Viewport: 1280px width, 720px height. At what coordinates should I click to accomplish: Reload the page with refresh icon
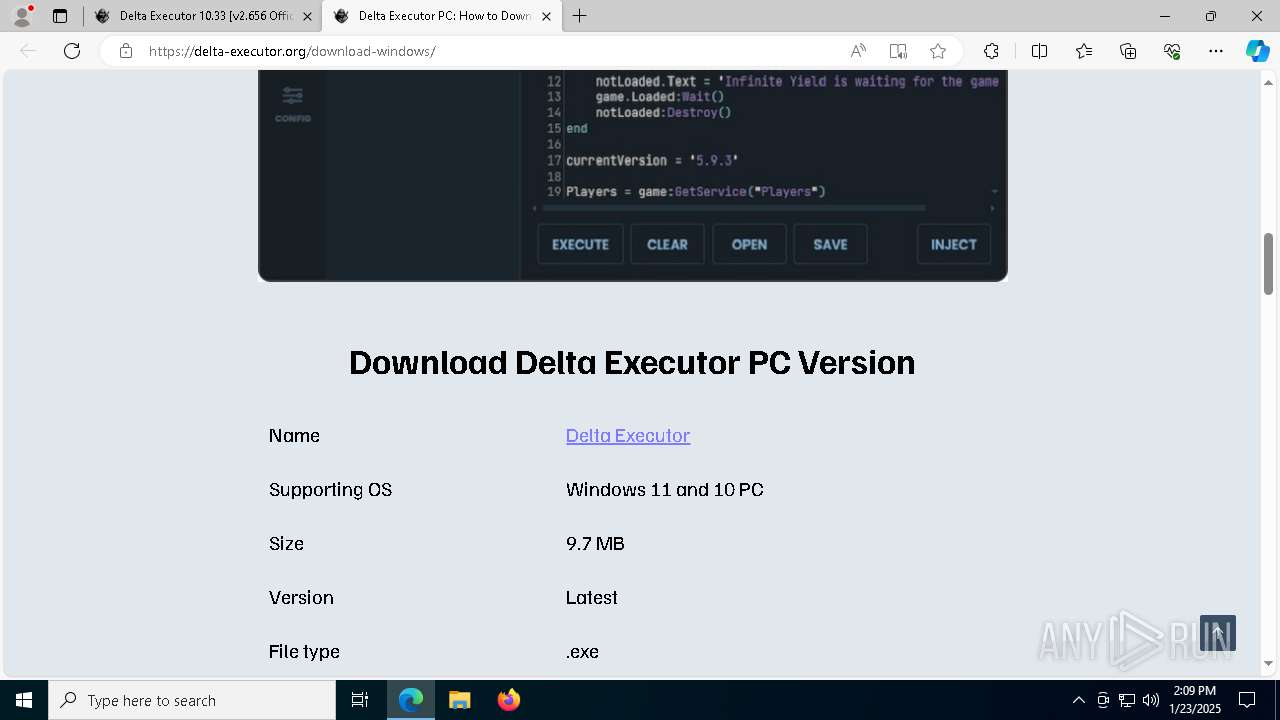click(x=72, y=51)
